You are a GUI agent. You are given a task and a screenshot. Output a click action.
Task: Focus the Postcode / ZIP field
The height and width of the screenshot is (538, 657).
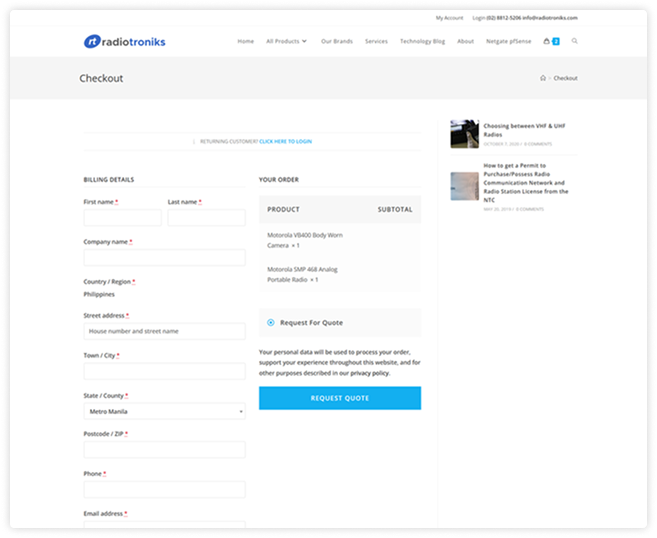(x=164, y=450)
